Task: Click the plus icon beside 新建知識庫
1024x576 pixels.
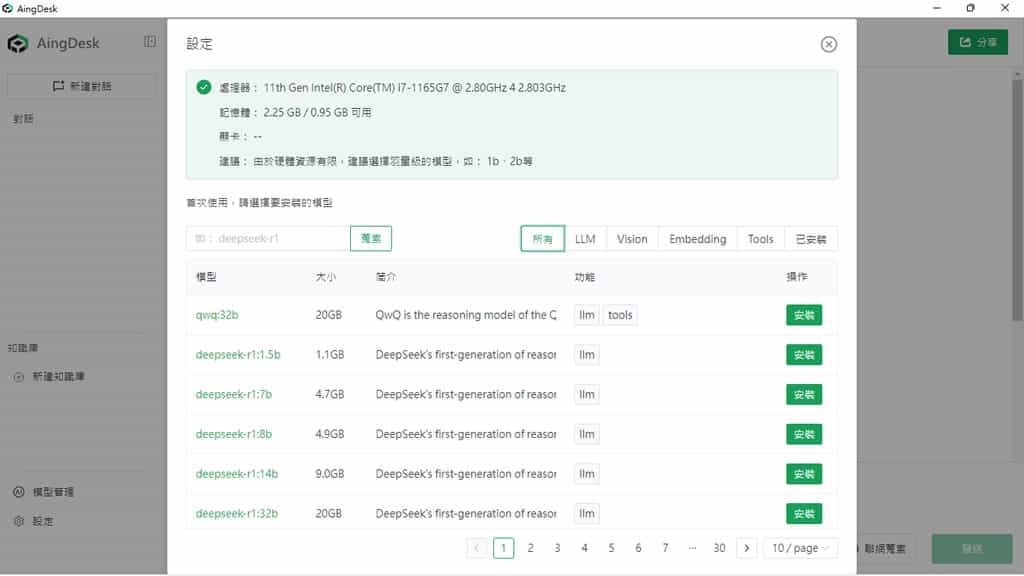Action: pyautogui.click(x=18, y=377)
